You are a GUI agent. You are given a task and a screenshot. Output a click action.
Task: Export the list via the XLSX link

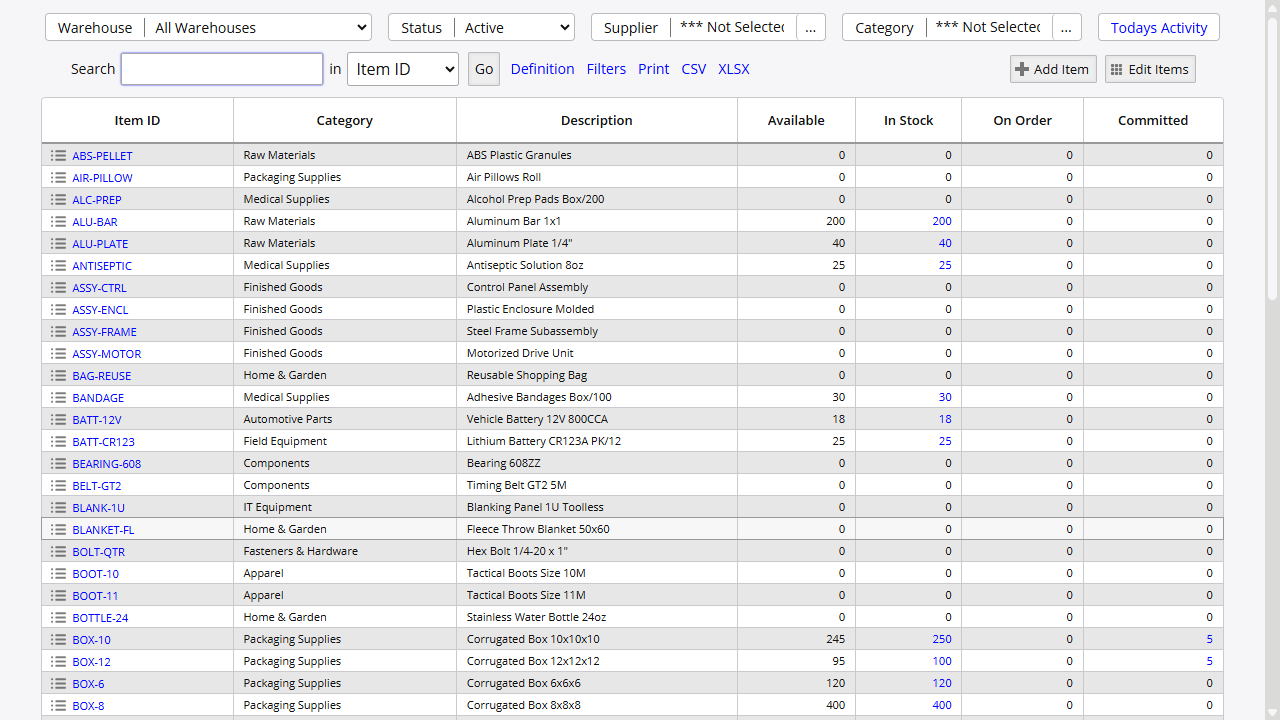(733, 70)
